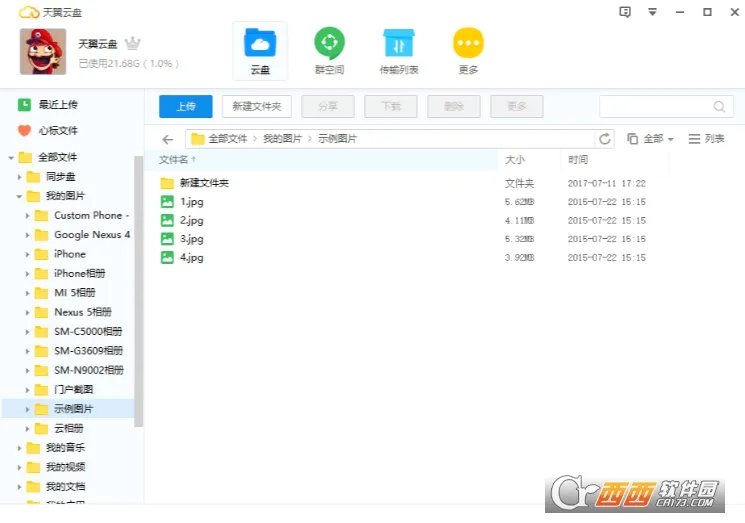Viewport: 745px width, 523px height.
Task: Select the SM-N9002相册 folder in tree
Action: coord(88,371)
